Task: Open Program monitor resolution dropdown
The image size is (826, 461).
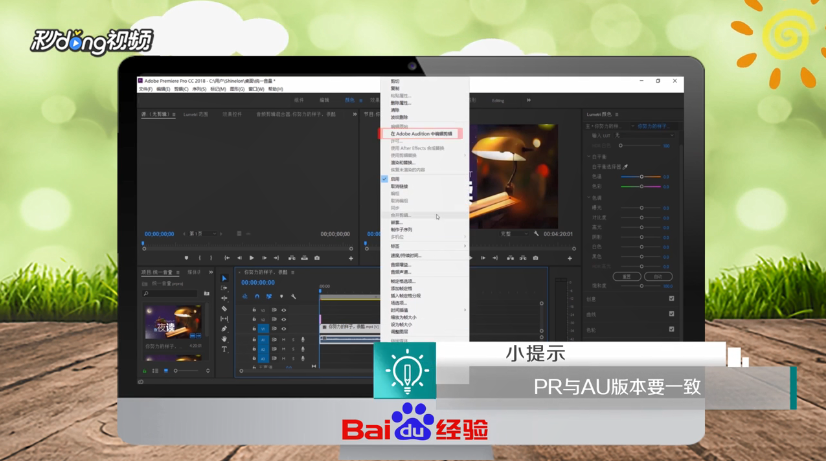Action: 514,233
